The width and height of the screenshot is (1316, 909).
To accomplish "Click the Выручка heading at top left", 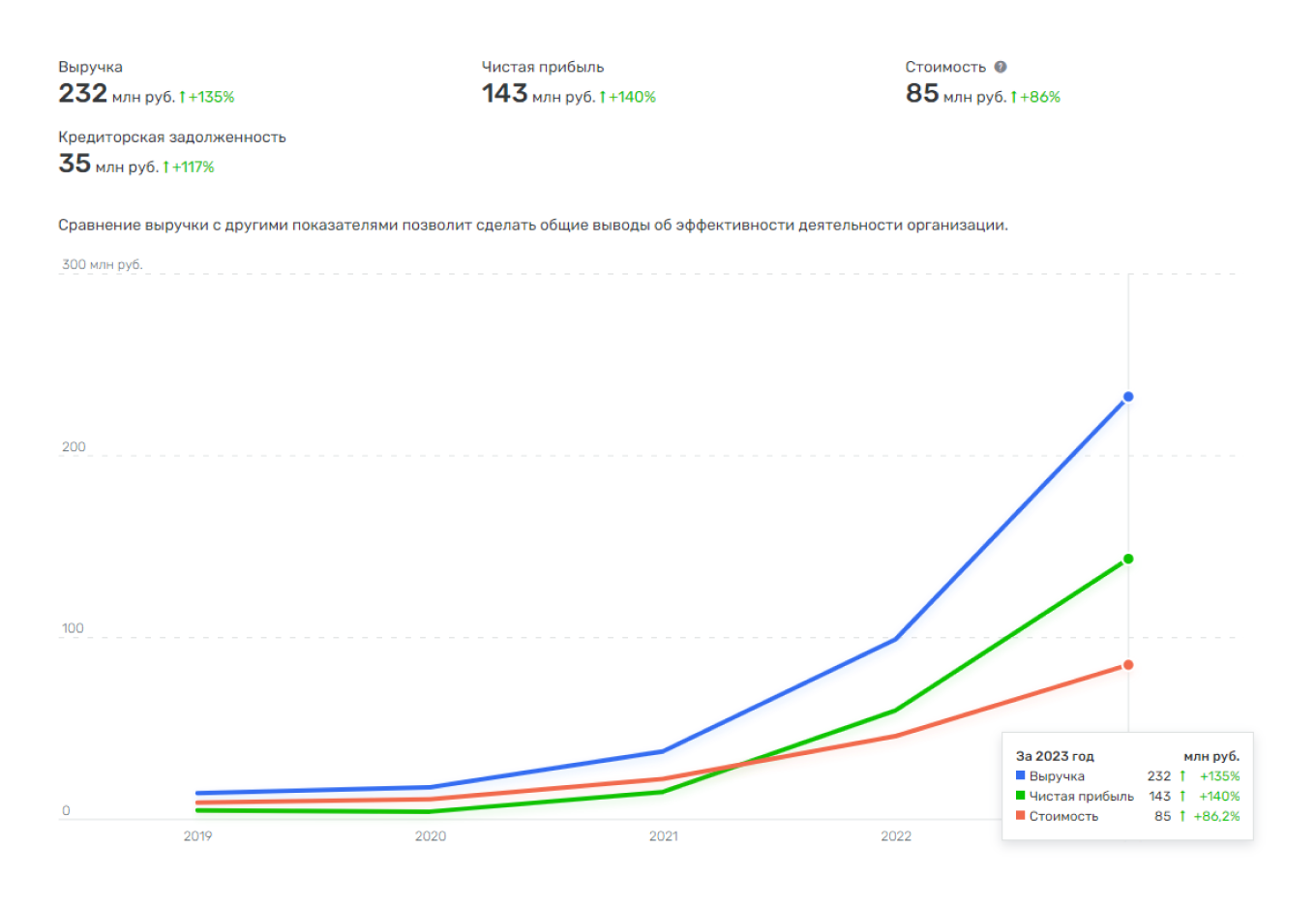I will [x=90, y=67].
